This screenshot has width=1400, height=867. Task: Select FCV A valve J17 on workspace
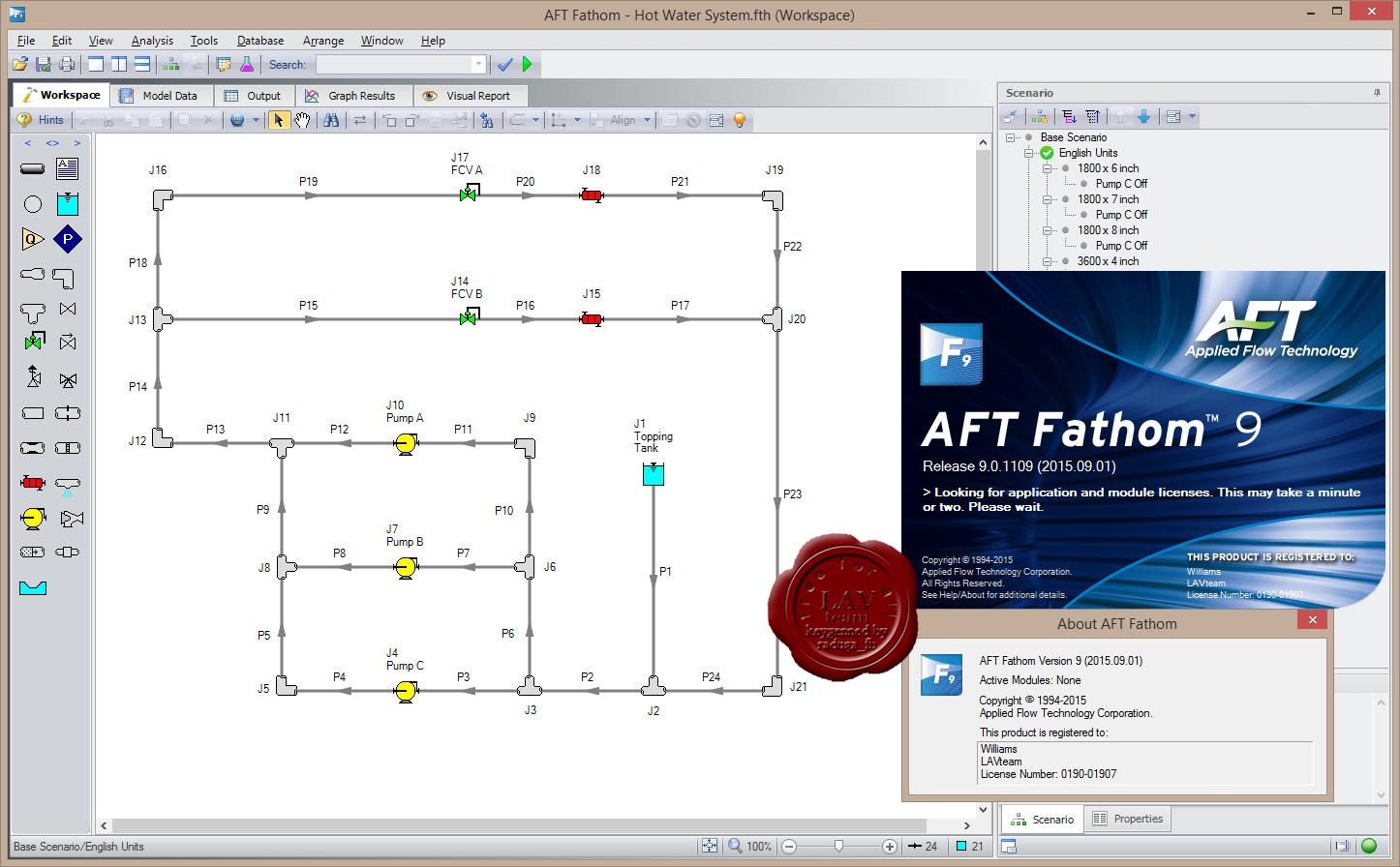pyautogui.click(x=469, y=194)
